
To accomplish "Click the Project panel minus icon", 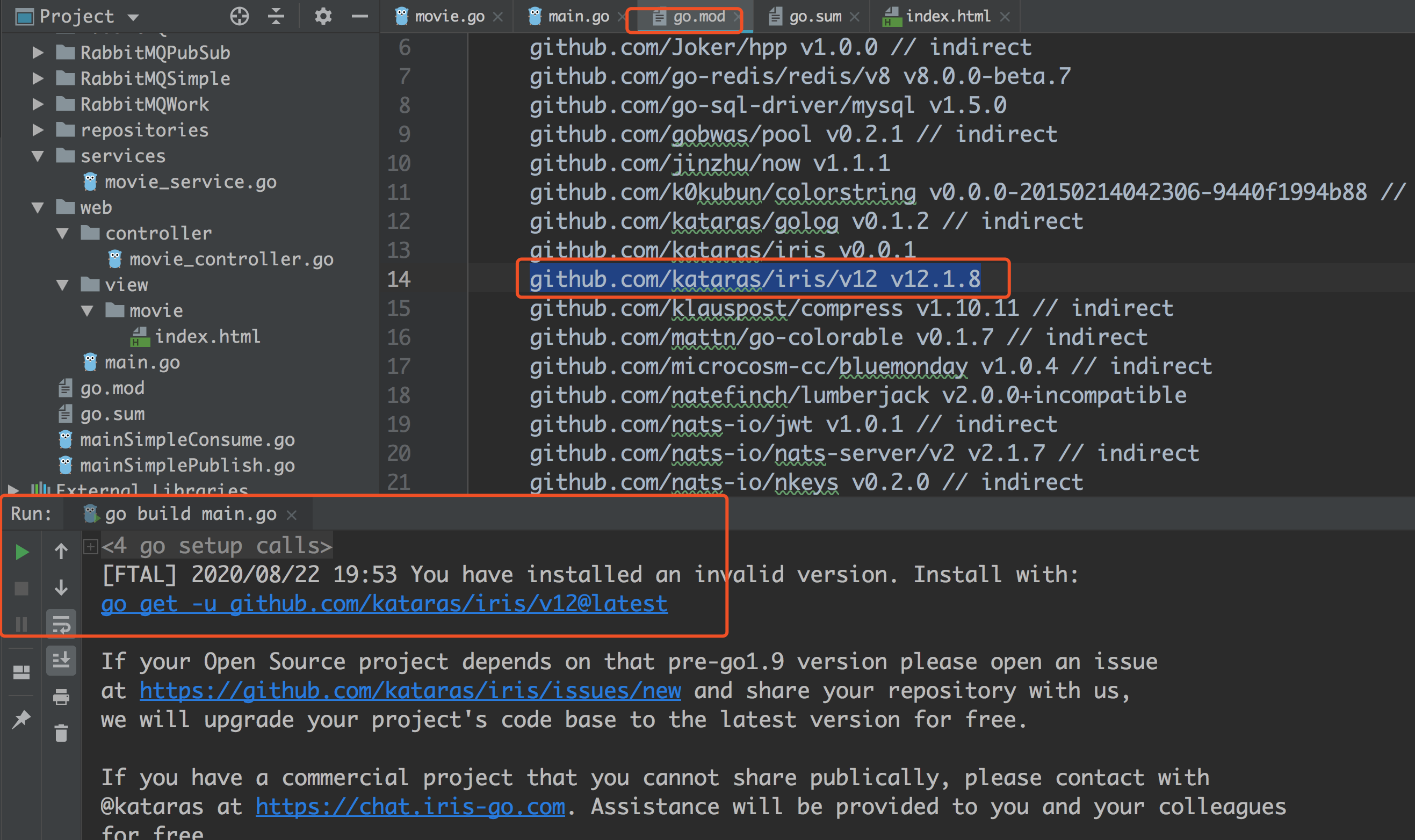I will click(x=356, y=15).
